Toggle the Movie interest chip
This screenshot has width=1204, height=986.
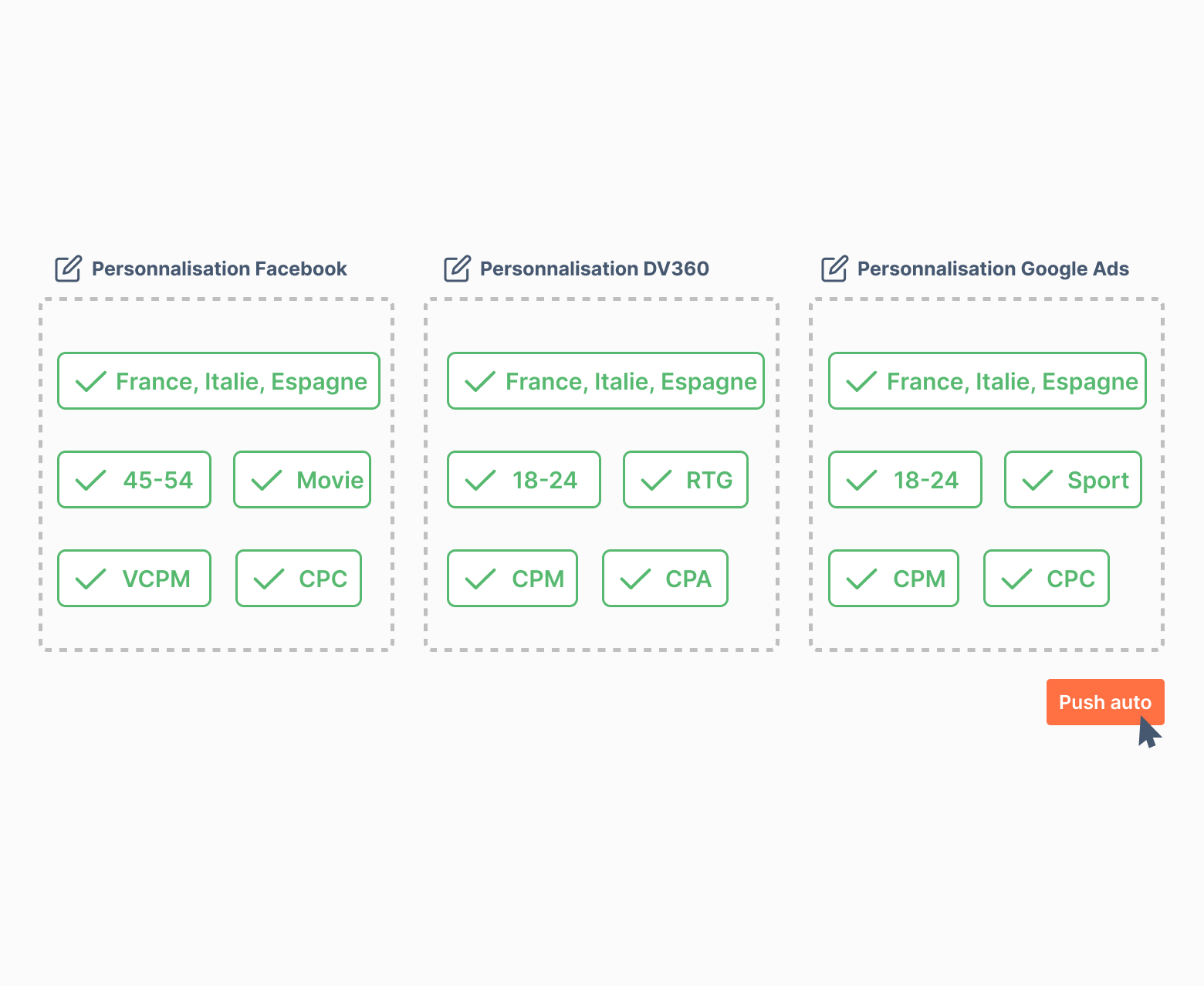pos(302,480)
